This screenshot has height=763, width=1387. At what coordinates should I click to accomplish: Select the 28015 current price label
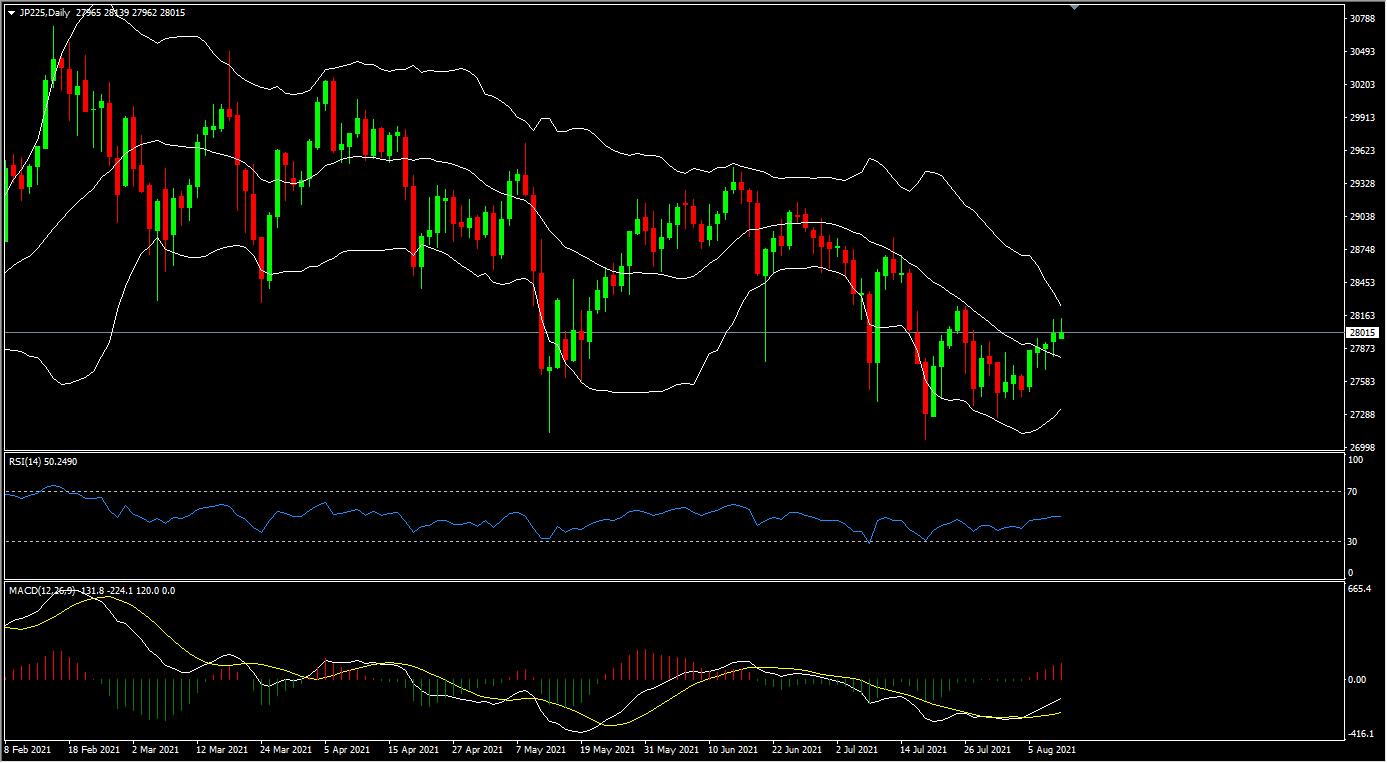(x=1362, y=332)
